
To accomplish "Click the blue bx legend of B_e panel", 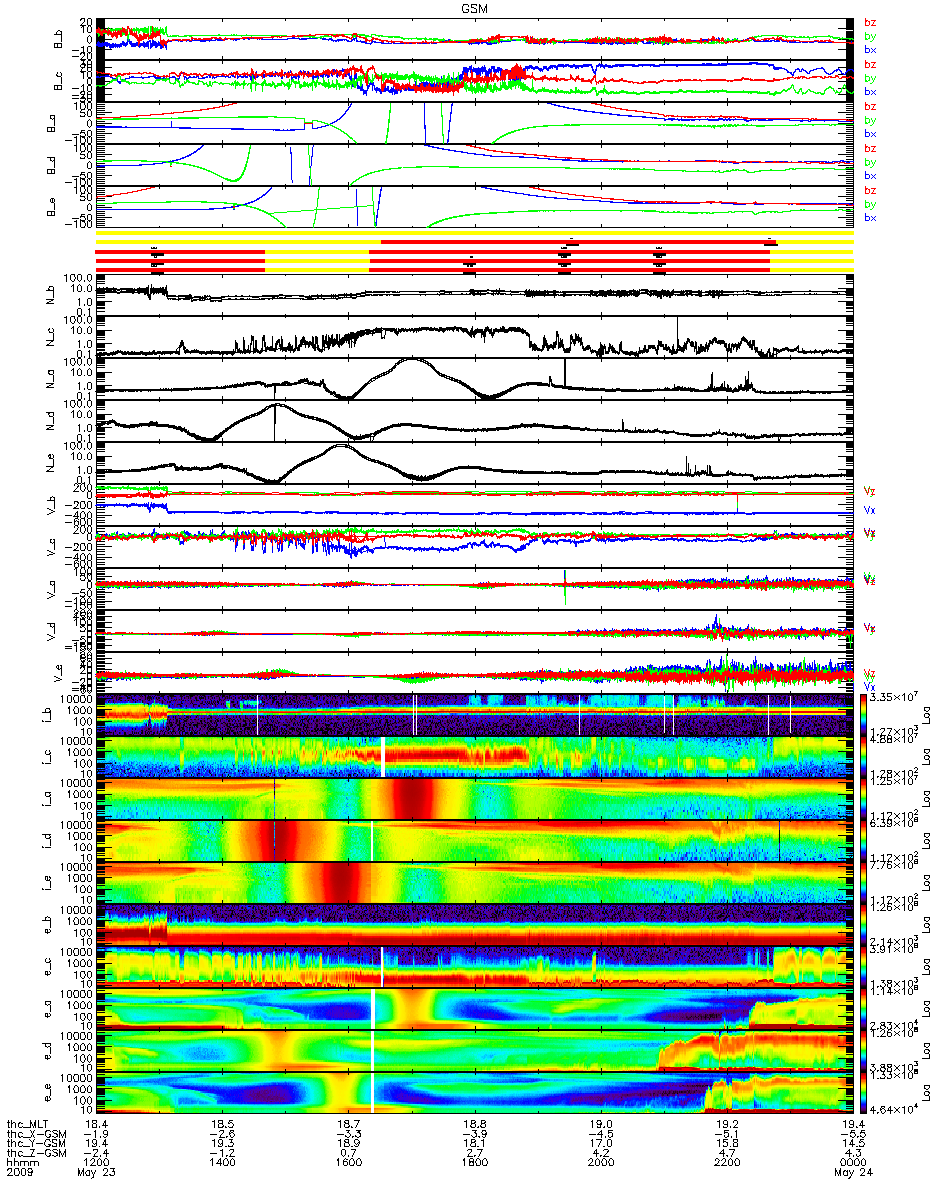I will 870,218.
